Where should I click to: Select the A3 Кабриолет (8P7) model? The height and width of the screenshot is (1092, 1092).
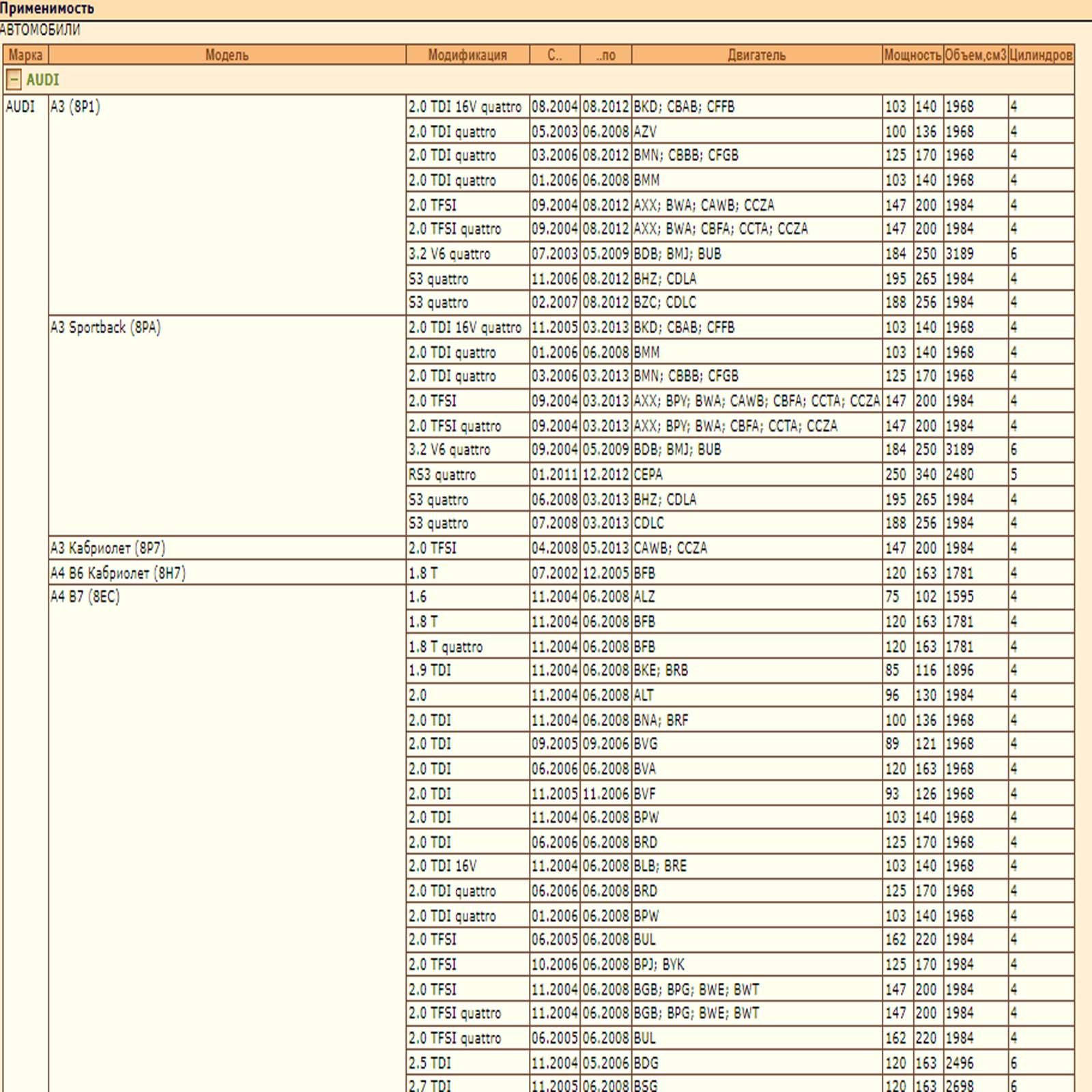click(108, 548)
